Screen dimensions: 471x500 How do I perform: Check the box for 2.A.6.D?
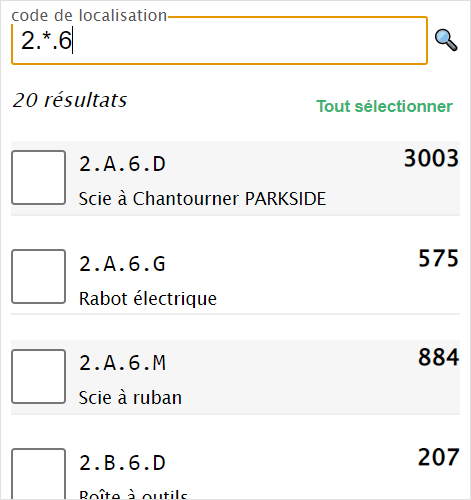point(38,177)
